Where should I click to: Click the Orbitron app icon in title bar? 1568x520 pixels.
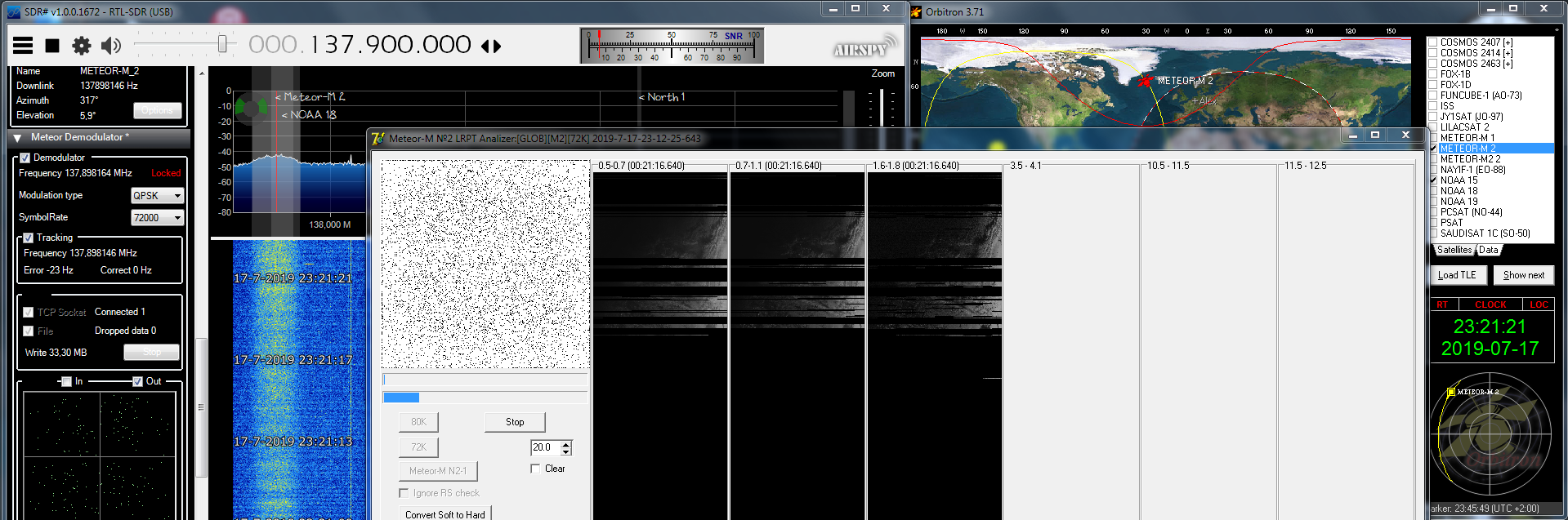[917, 11]
